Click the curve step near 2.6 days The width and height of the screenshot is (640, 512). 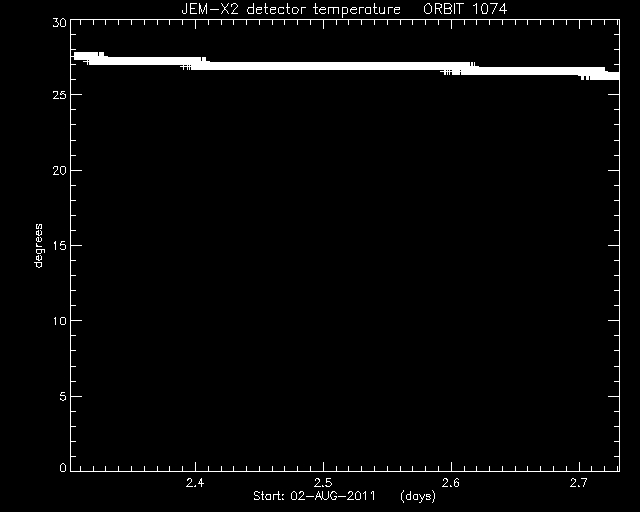coord(460,68)
